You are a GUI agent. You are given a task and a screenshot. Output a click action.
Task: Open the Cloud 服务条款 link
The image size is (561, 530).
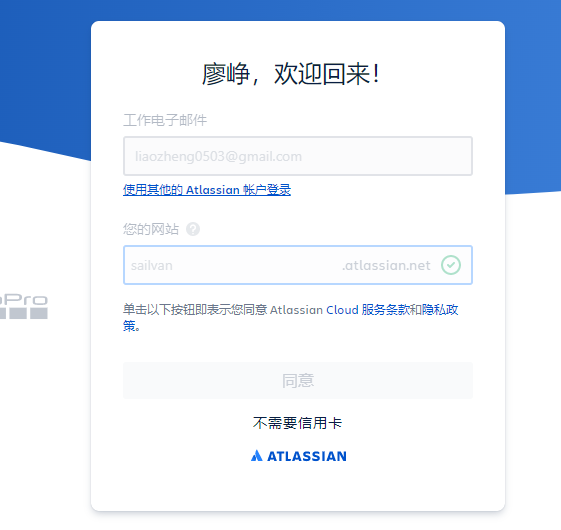point(367,310)
